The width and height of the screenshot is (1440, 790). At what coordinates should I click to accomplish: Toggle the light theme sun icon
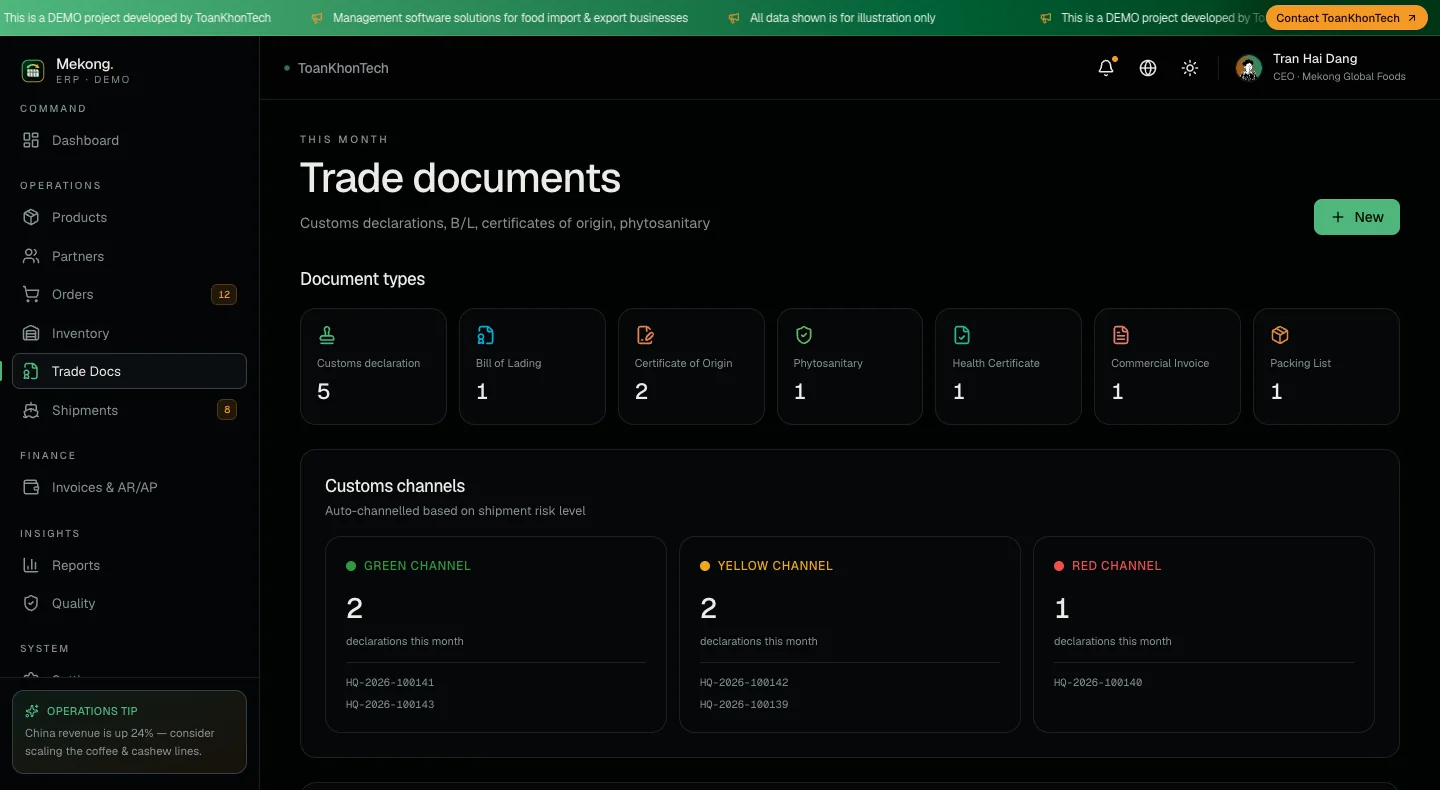pyautogui.click(x=1190, y=68)
